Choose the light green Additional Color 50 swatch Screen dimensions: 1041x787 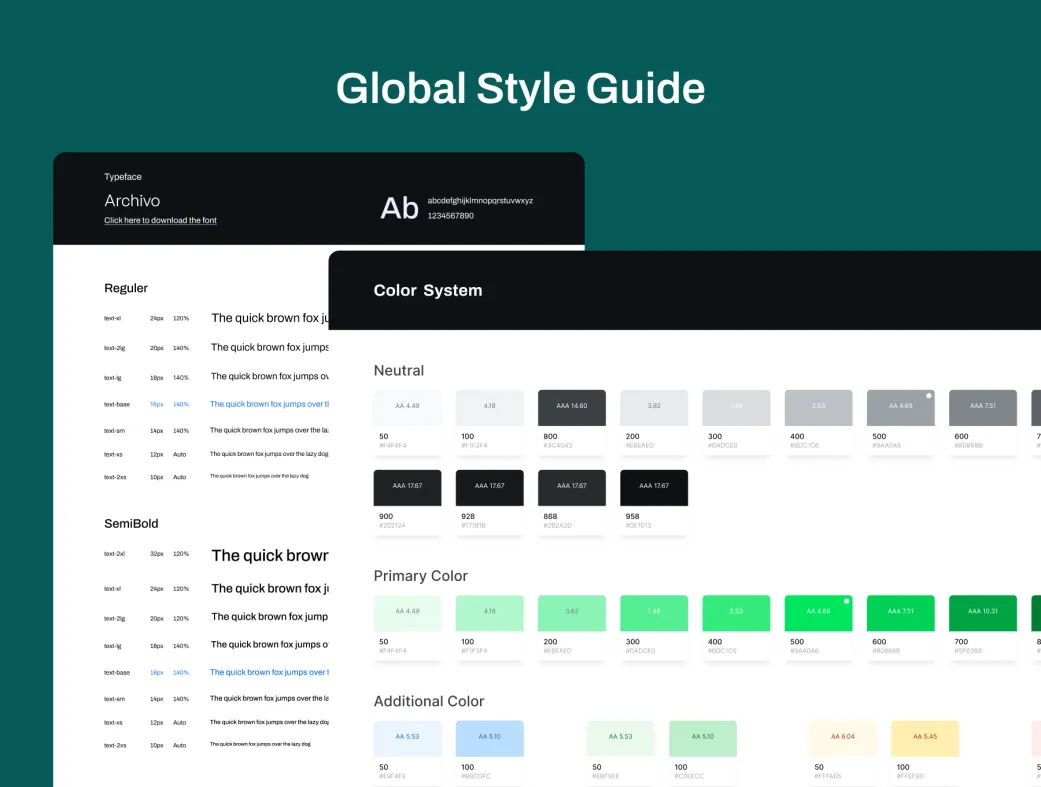click(620, 738)
